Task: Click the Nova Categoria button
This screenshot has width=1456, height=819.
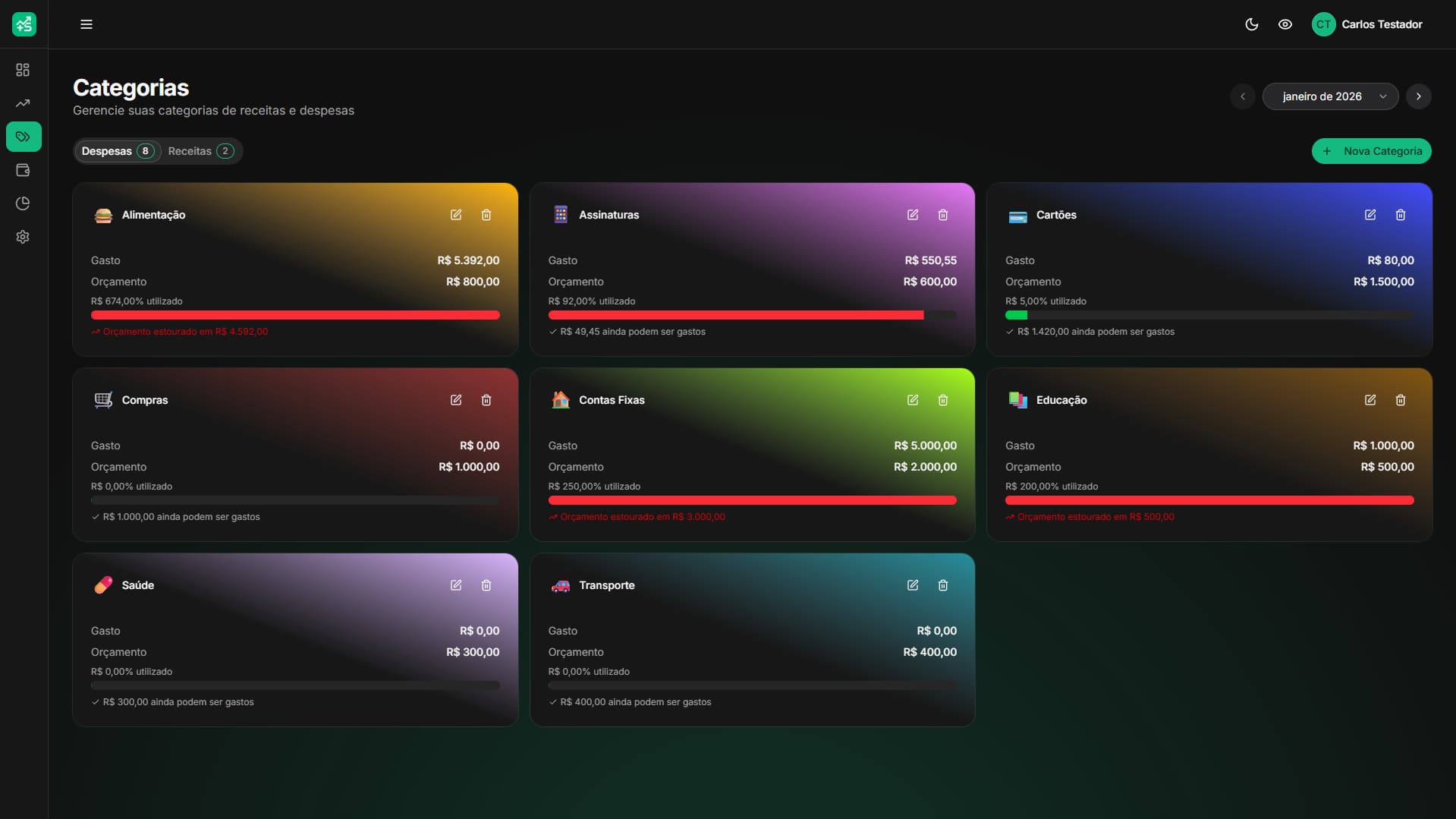Action: coord(1371,151)
